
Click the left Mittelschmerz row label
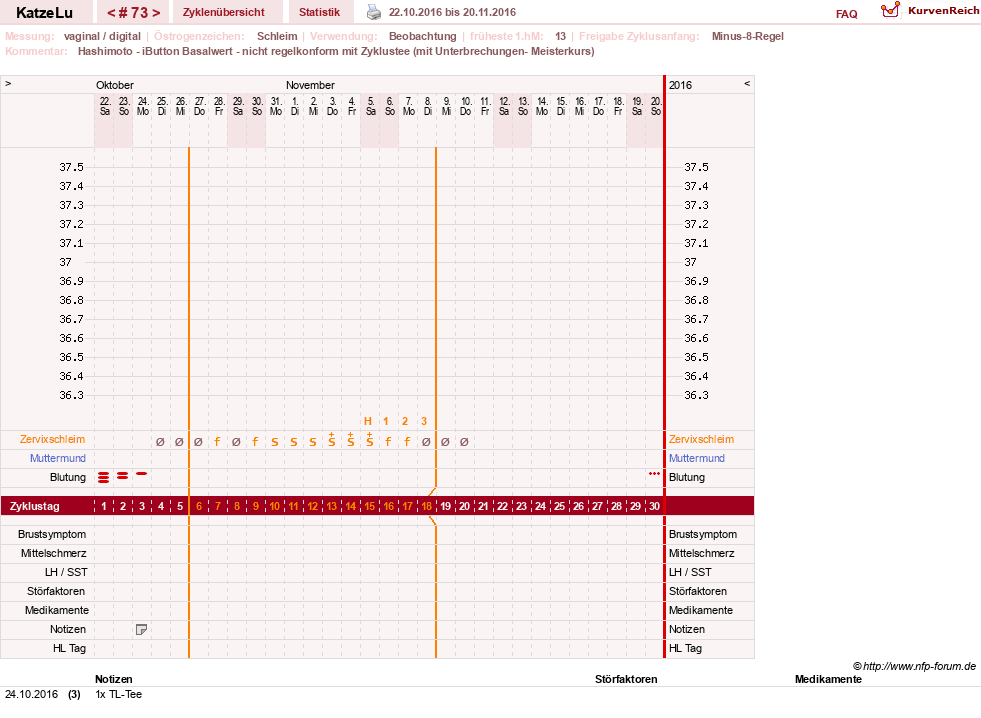click(53, 554)
